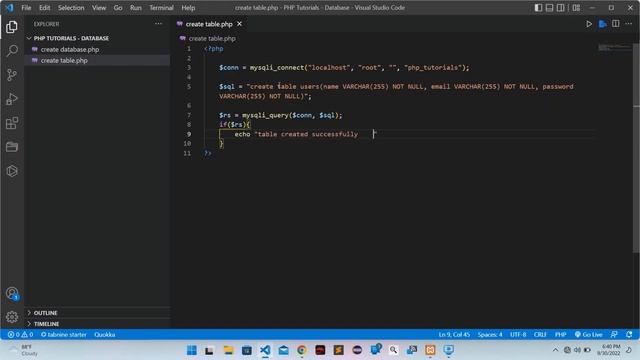Image resolution: width=640 pixels, height=360 pixels.
Task: Open the Go menu
Action: point(118,8)
